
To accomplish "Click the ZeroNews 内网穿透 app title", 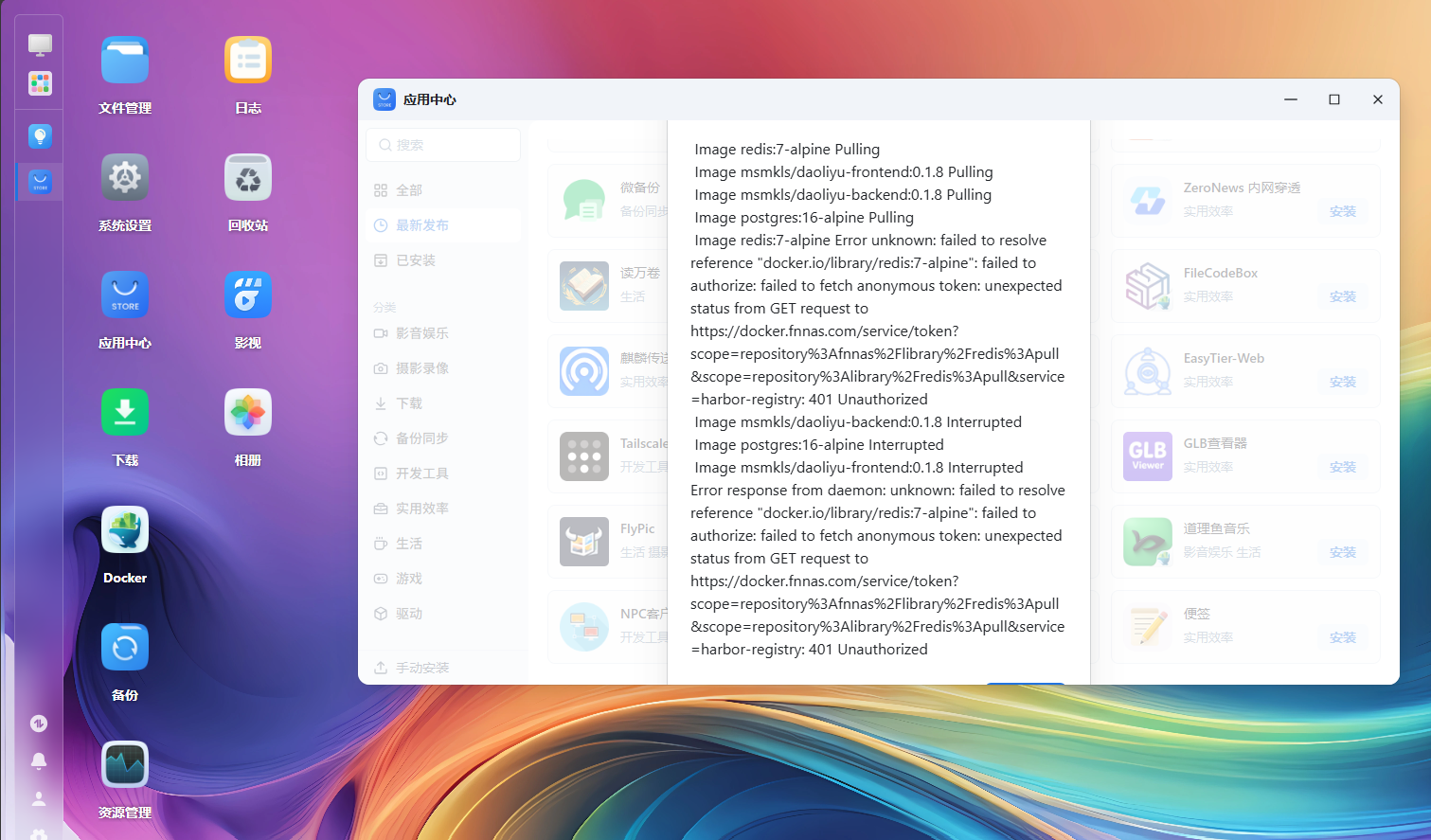I will [1242, 188].
